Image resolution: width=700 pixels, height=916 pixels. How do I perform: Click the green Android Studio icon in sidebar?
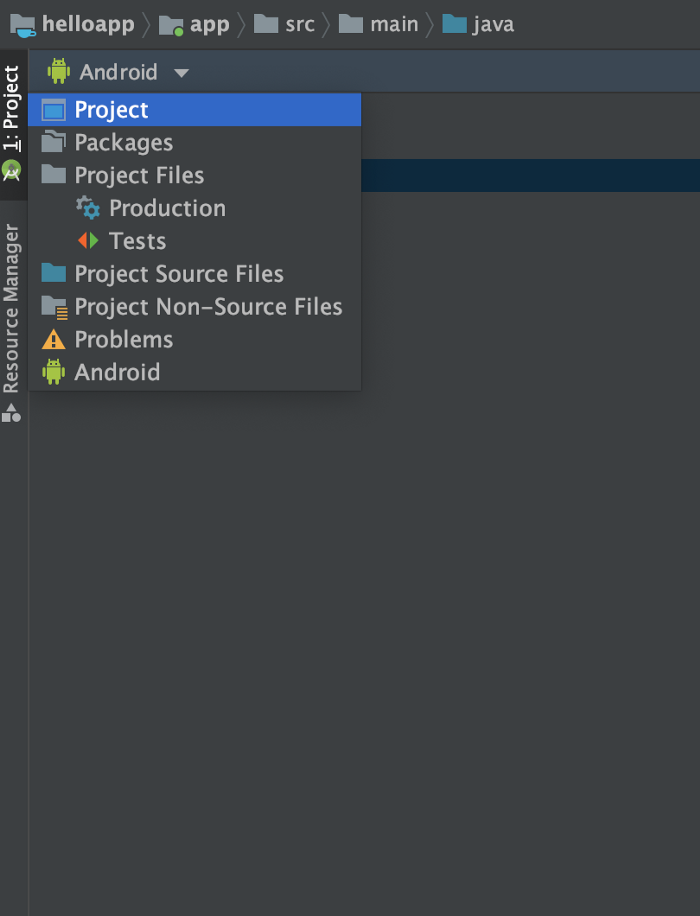[11, 170]
